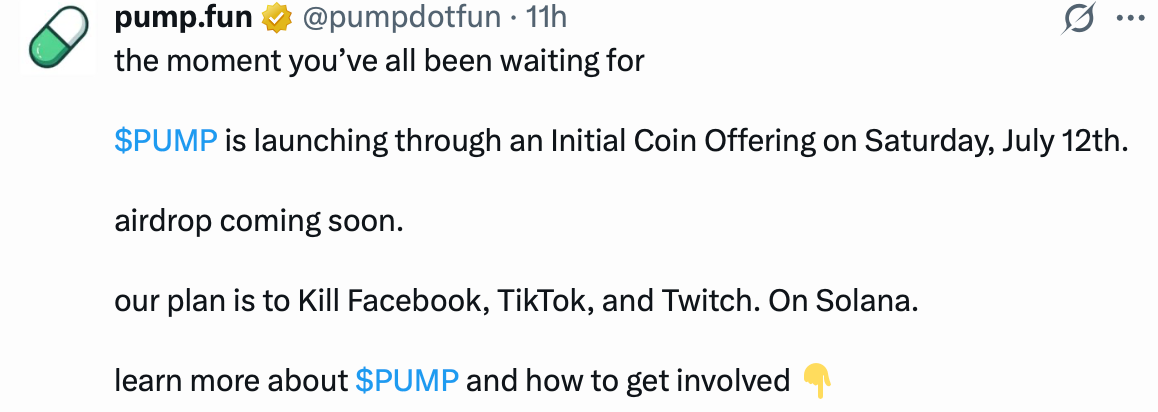
Task: Open the Grok explain-post icon
Action: coord(1078,18)
